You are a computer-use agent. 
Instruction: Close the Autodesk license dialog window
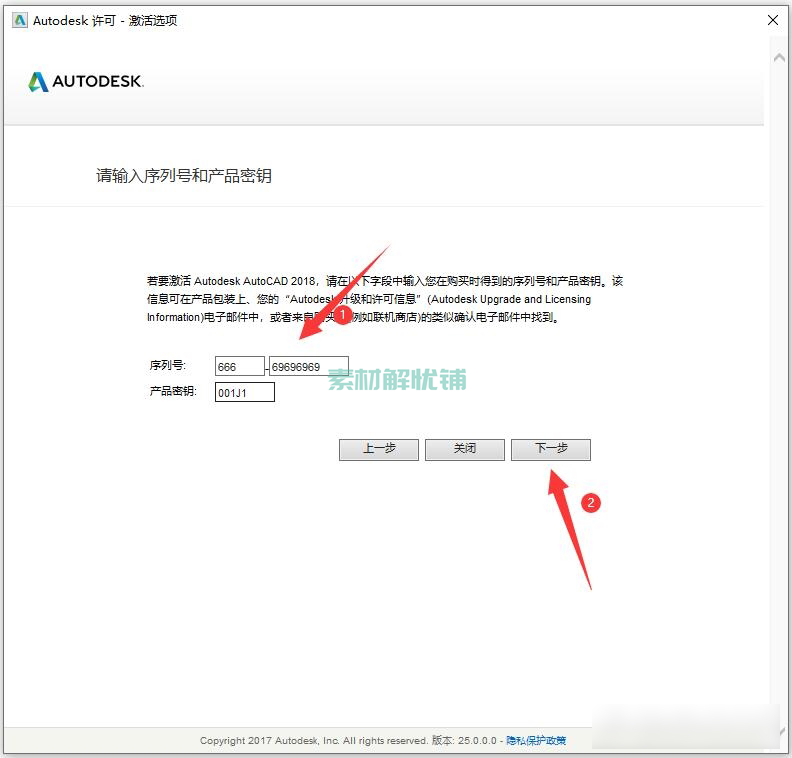[773, 20]
